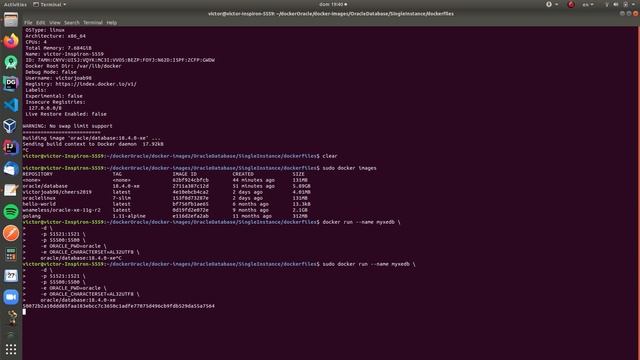Click the volume speaker icon

coord(616,4)
